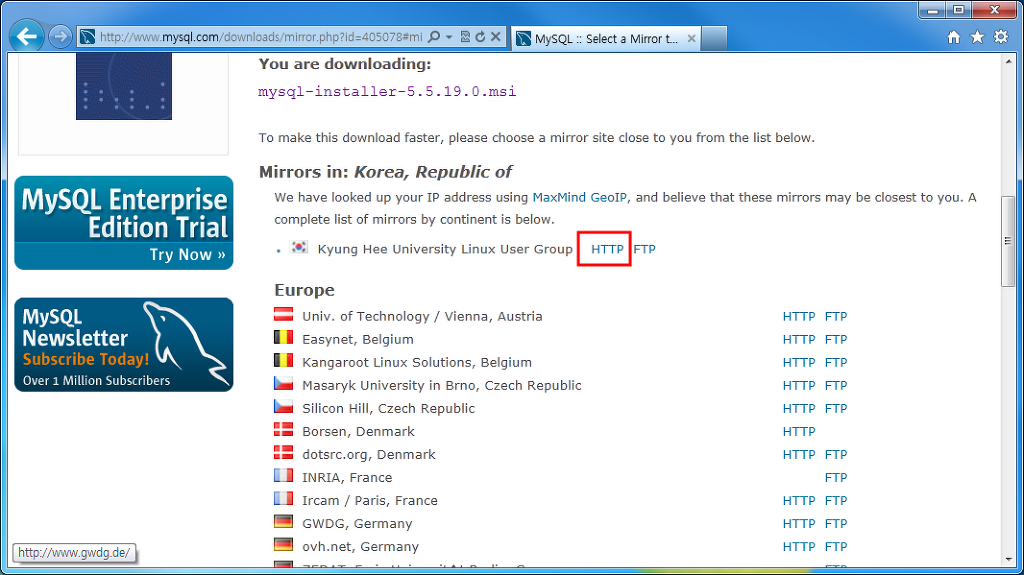Open a new blank tab
Screen dimensions: 1024x575
(x=714, y=39)
